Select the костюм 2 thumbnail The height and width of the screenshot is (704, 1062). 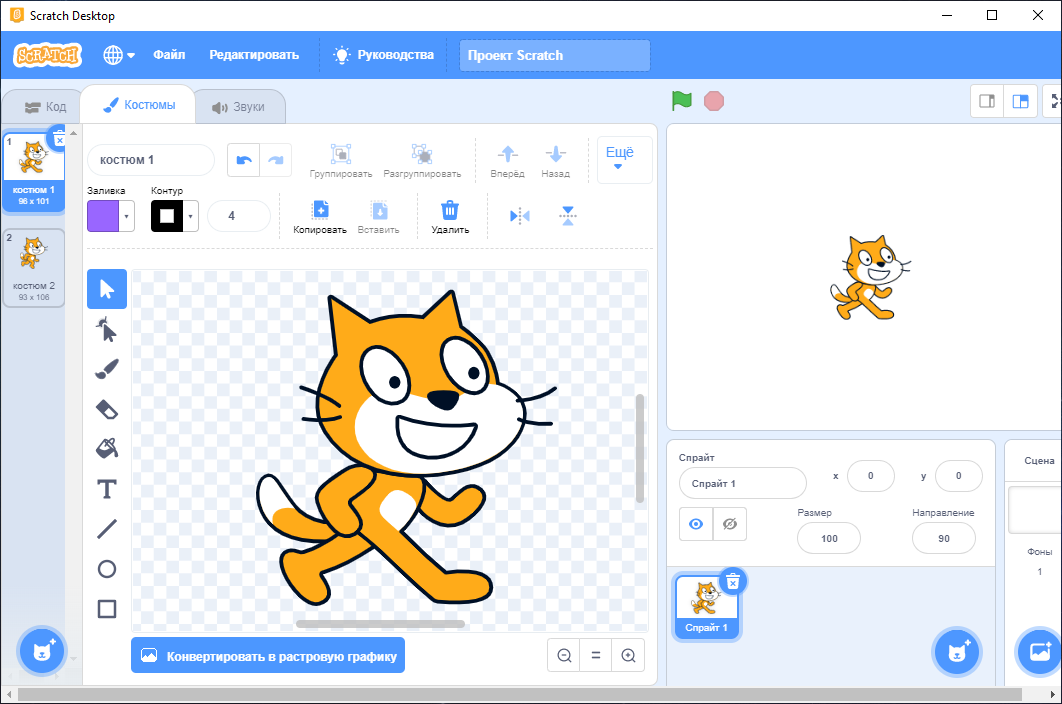34,268
